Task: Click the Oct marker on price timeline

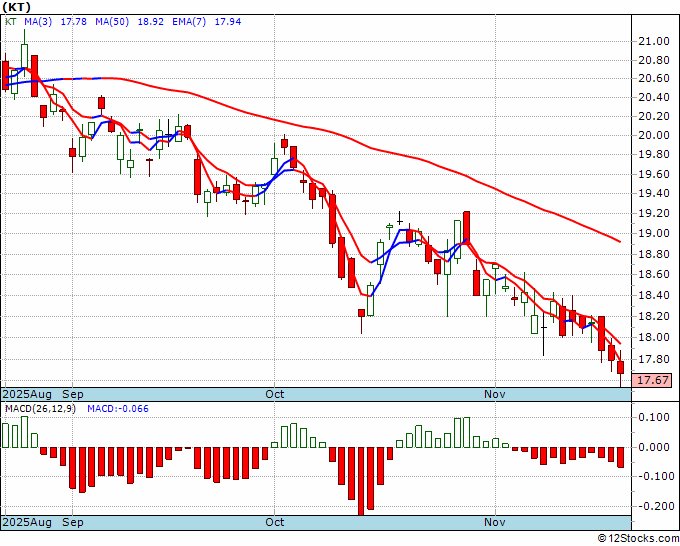Action: 275,394
